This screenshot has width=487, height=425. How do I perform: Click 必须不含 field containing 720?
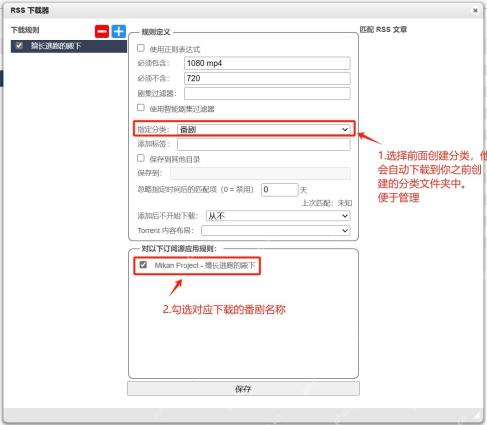[267, 78]
